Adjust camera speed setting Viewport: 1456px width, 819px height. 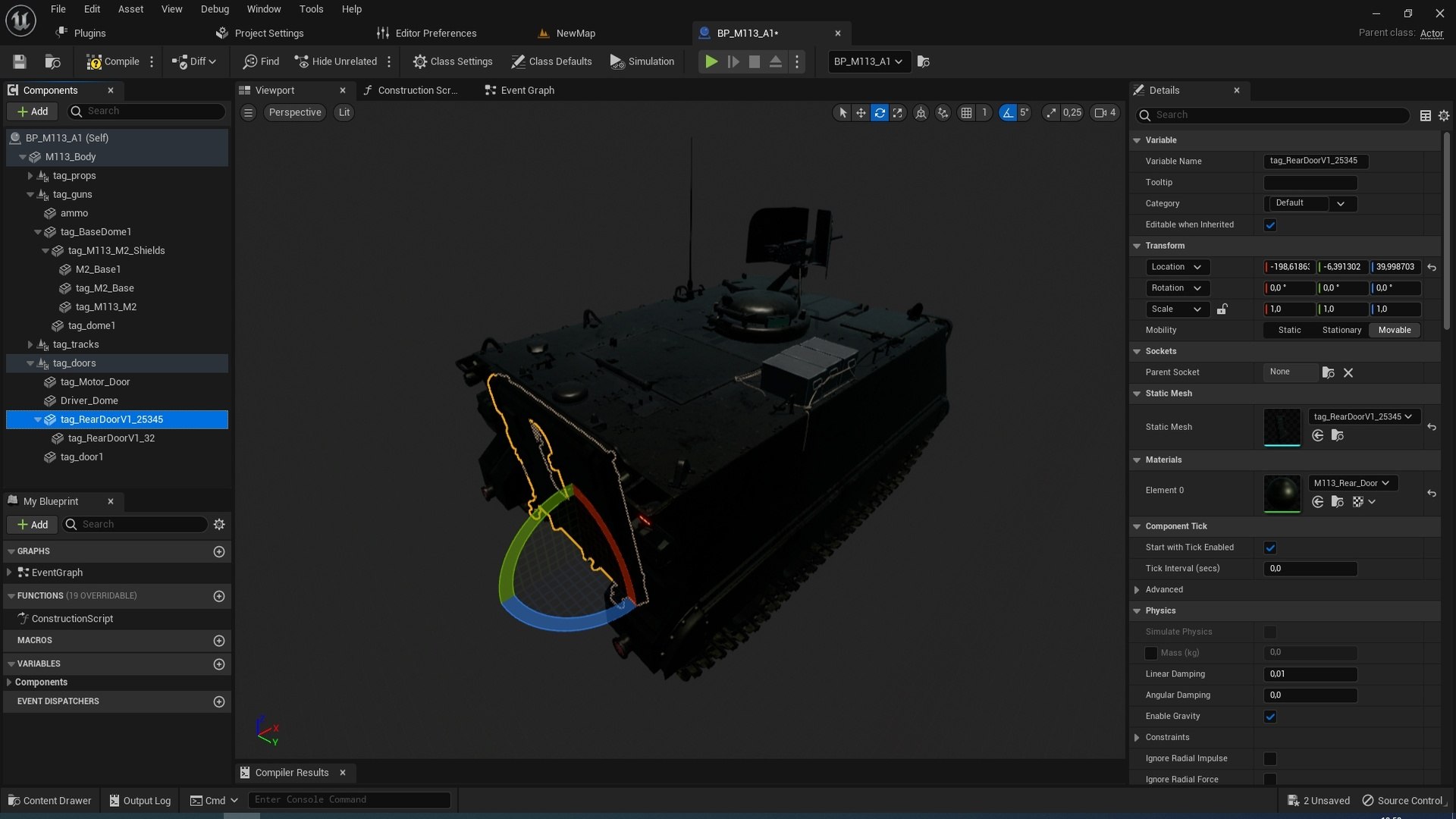pos(1105,112)
